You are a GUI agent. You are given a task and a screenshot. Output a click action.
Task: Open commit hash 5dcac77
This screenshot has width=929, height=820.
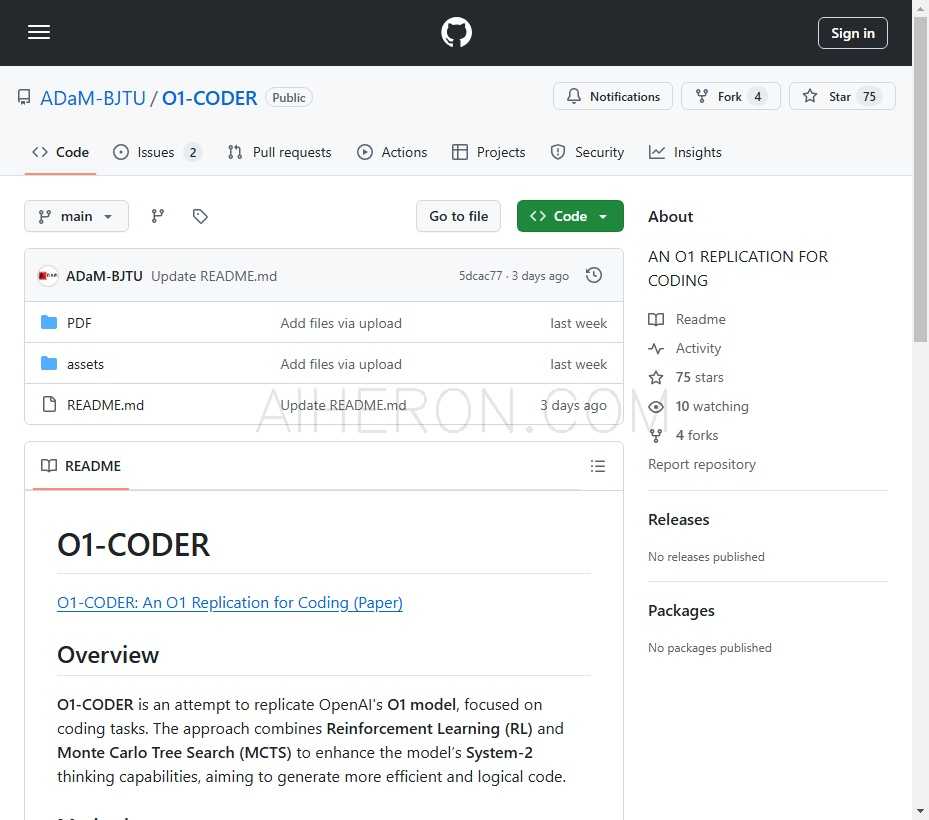tap(480, 276)
